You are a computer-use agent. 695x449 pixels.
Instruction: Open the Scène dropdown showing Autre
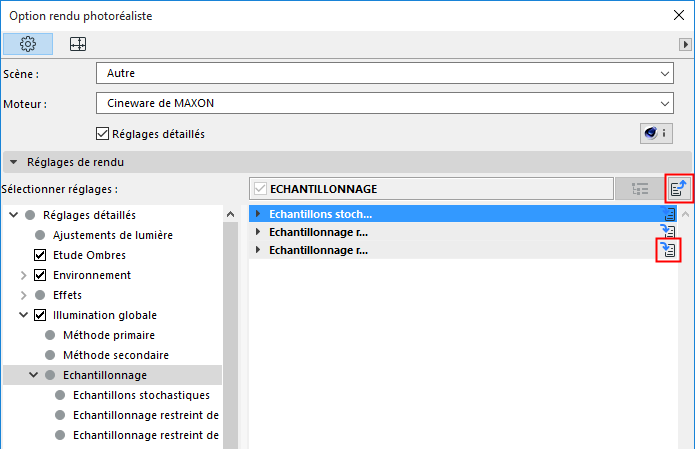click(385, 73)
